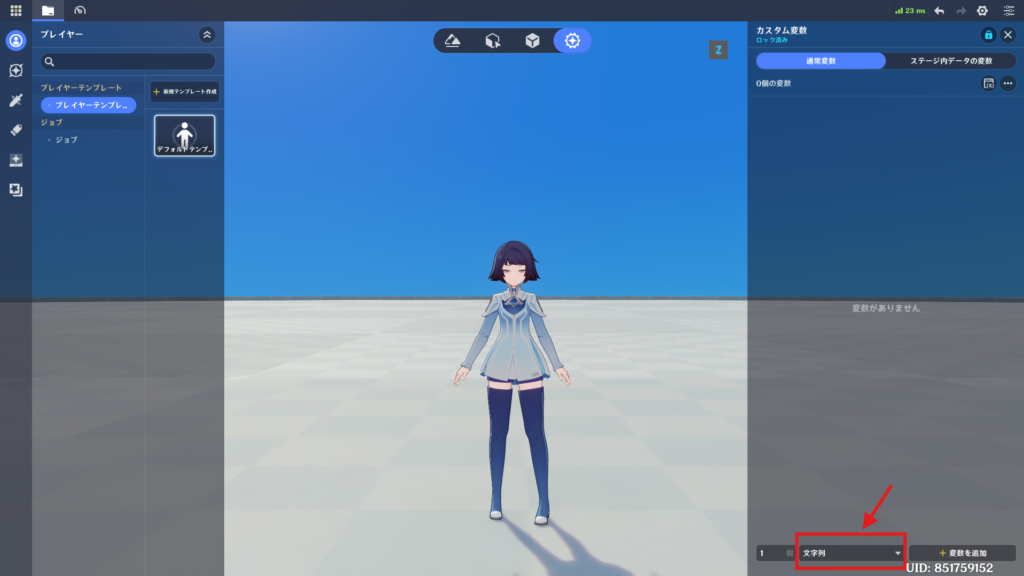Select the object cursor mode icon
Image resolution: width=1024 pixels, height=576 pixels.
point(493,40)
